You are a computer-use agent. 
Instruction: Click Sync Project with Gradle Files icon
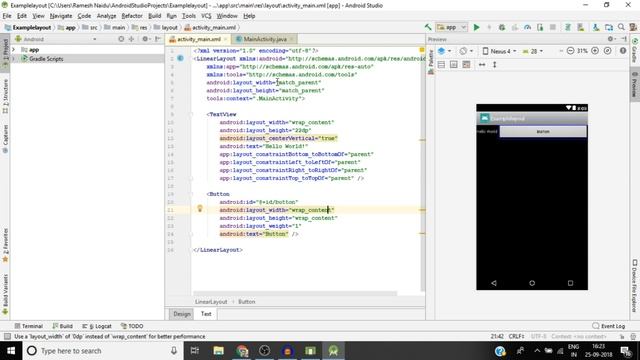pyautogui.click(x=567, y=27)
